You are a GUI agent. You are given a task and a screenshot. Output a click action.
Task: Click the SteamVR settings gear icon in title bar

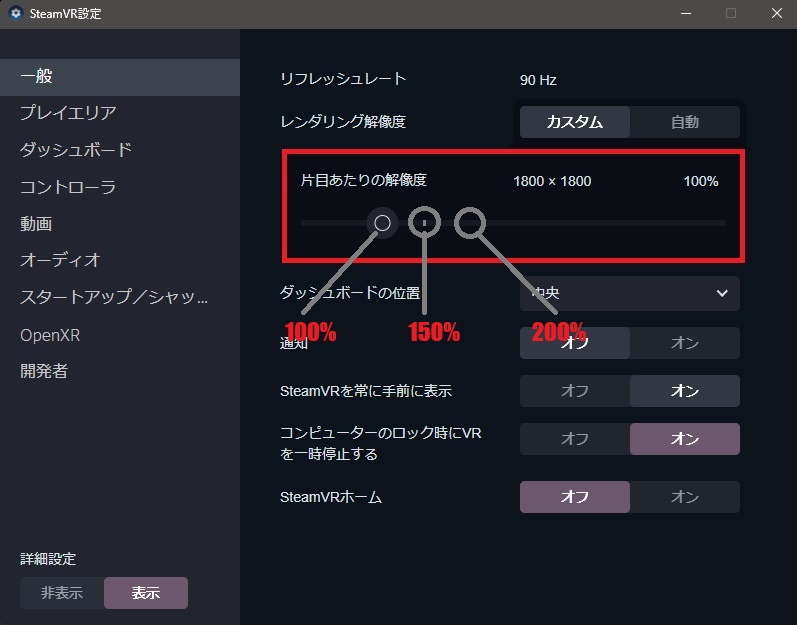[16, 13]
